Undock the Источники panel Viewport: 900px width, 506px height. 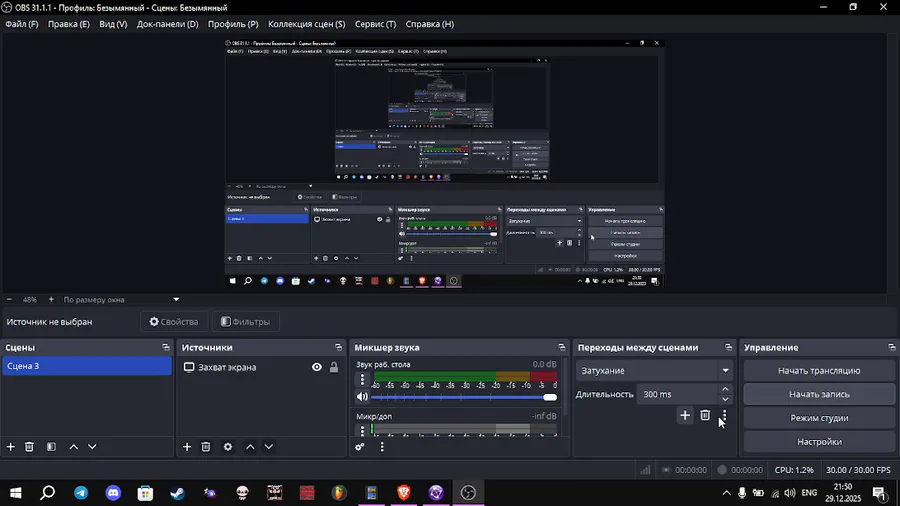pos(338,348)
